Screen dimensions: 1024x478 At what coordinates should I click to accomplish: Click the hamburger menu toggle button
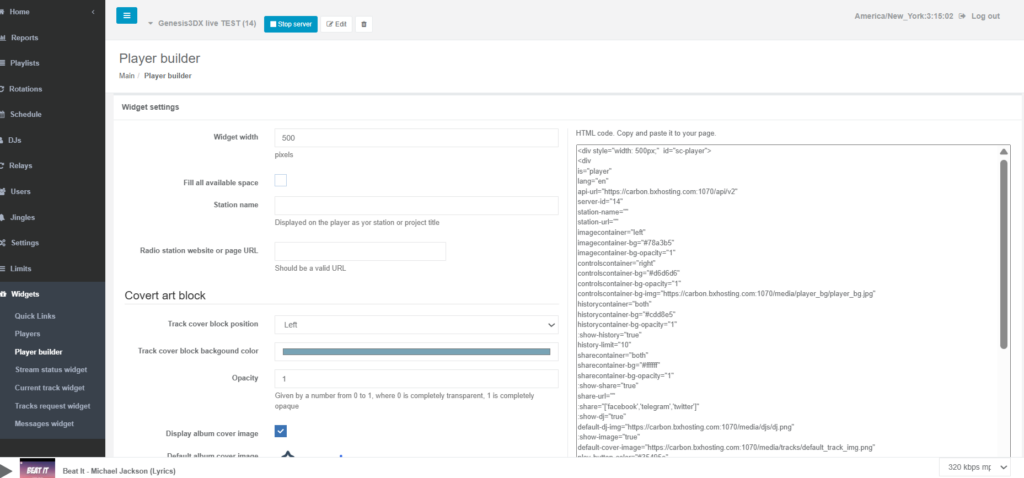127,16
